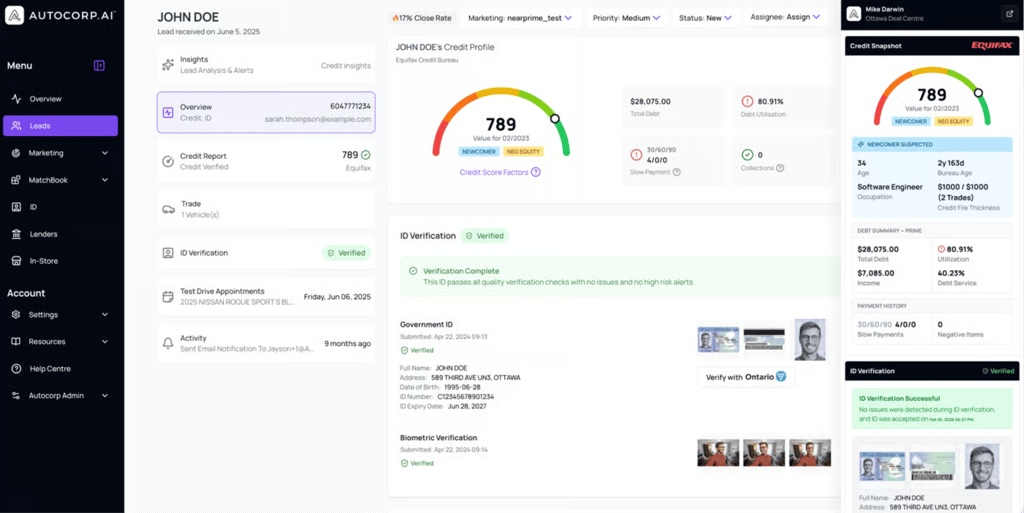Click the Credit Score Factors link
The height and width of the screenshot is (513, 1024).
click(500, 172)
